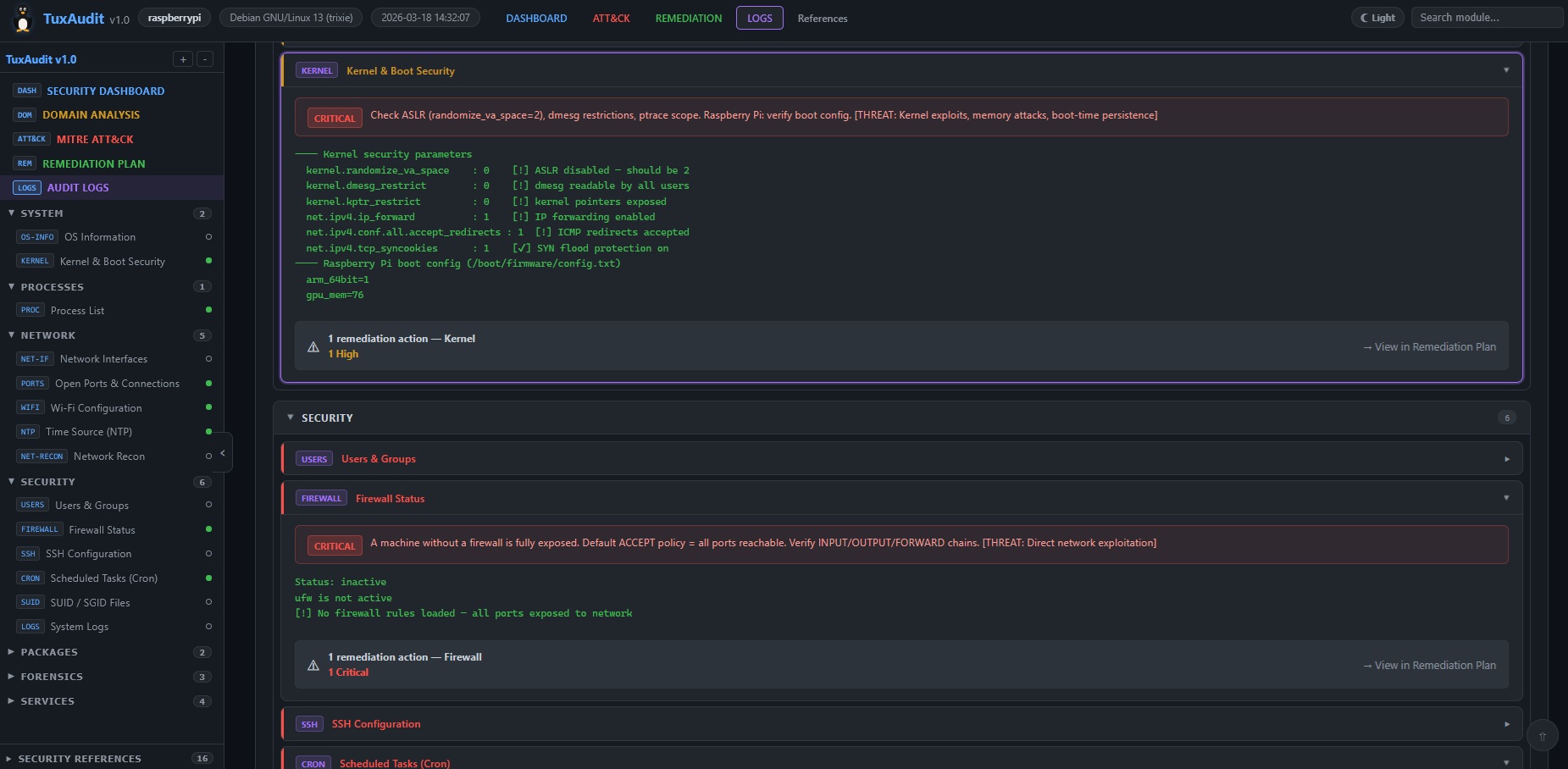Image resolution: width=1568 pixels, height=769 pixels.
Task: Expand the PACKAGES sidebar group
Action: (x=12, y=652)
